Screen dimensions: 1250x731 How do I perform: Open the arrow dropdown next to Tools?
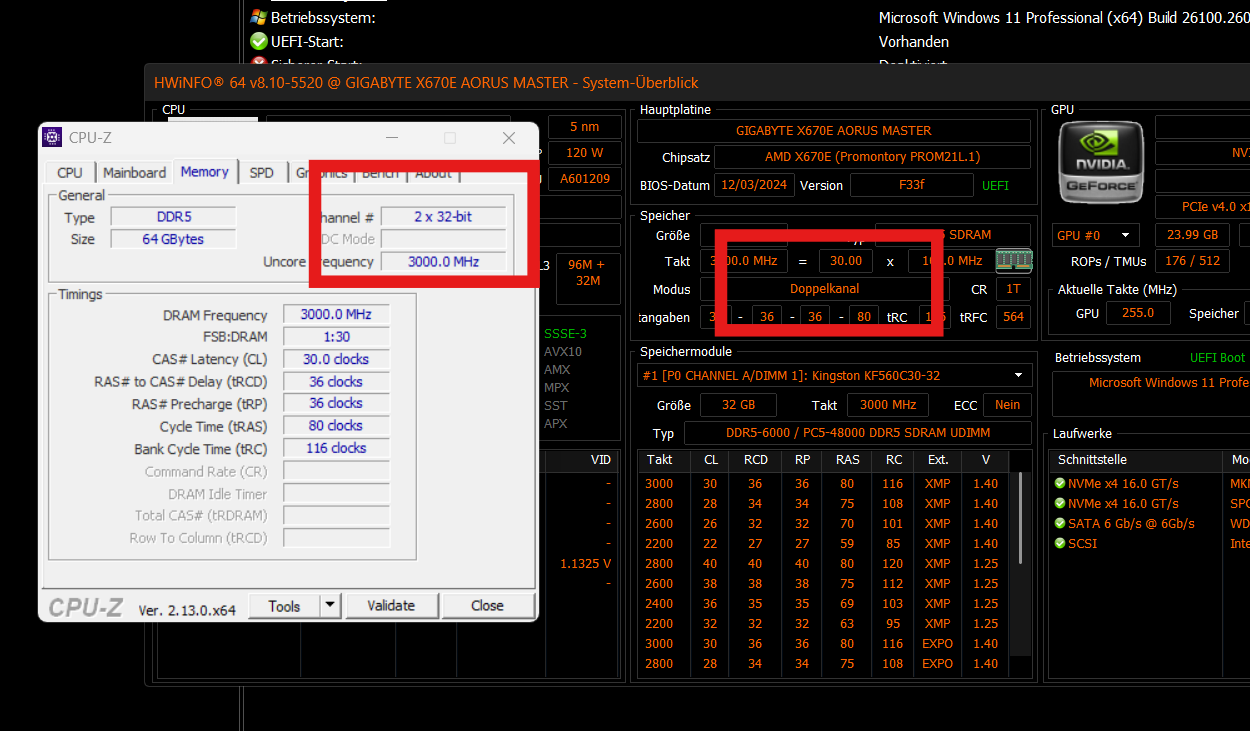pos(330,606)
